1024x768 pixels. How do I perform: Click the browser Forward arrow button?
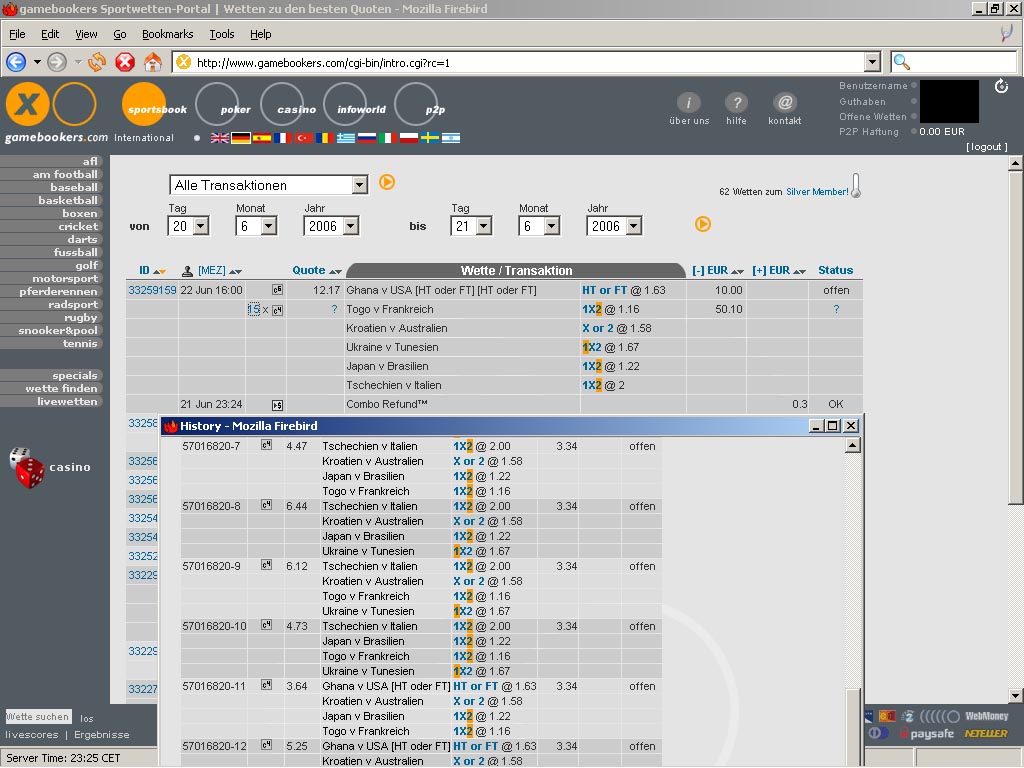click(x=57, y=62)
